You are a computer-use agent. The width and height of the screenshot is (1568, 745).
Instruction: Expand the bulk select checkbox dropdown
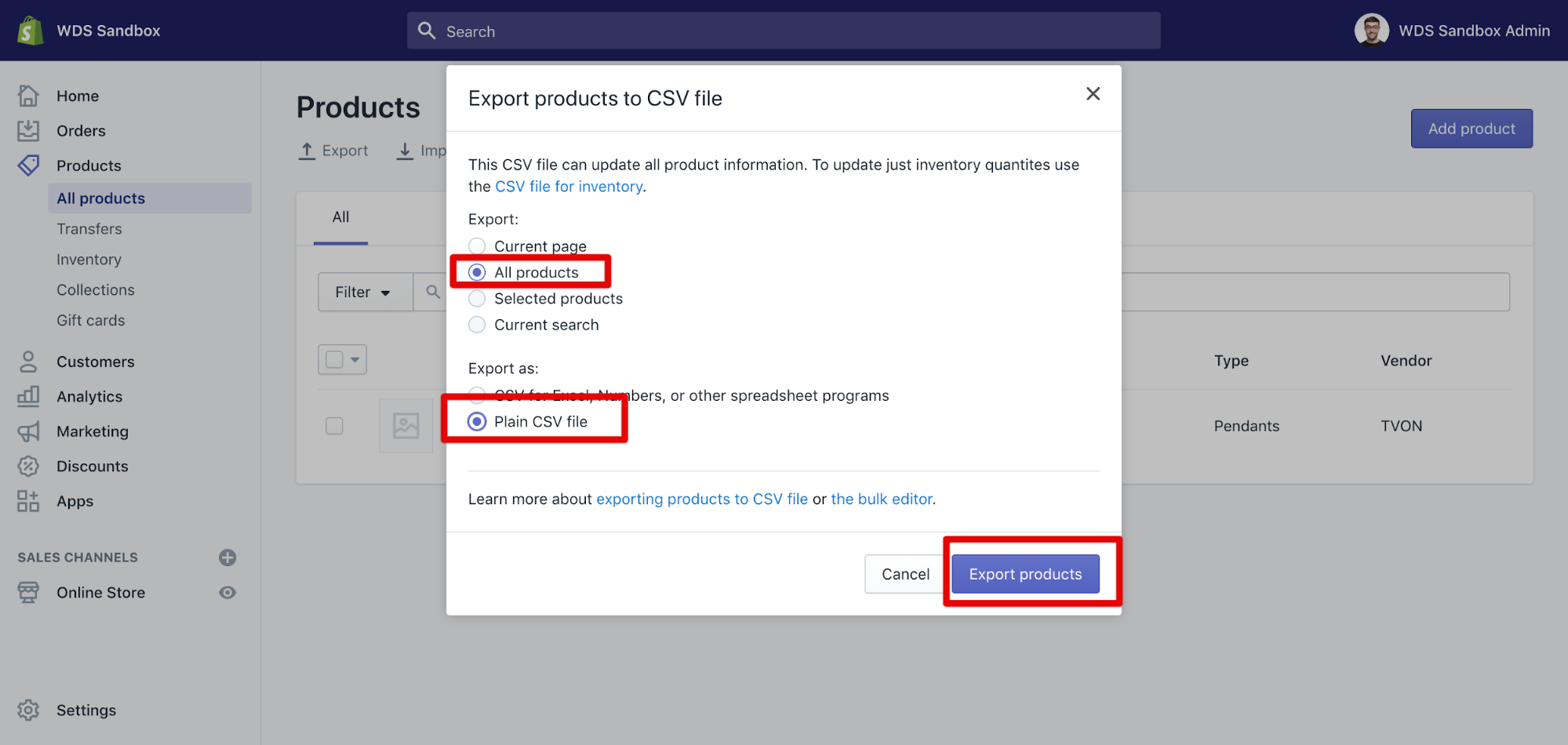[x=355, y=360]
